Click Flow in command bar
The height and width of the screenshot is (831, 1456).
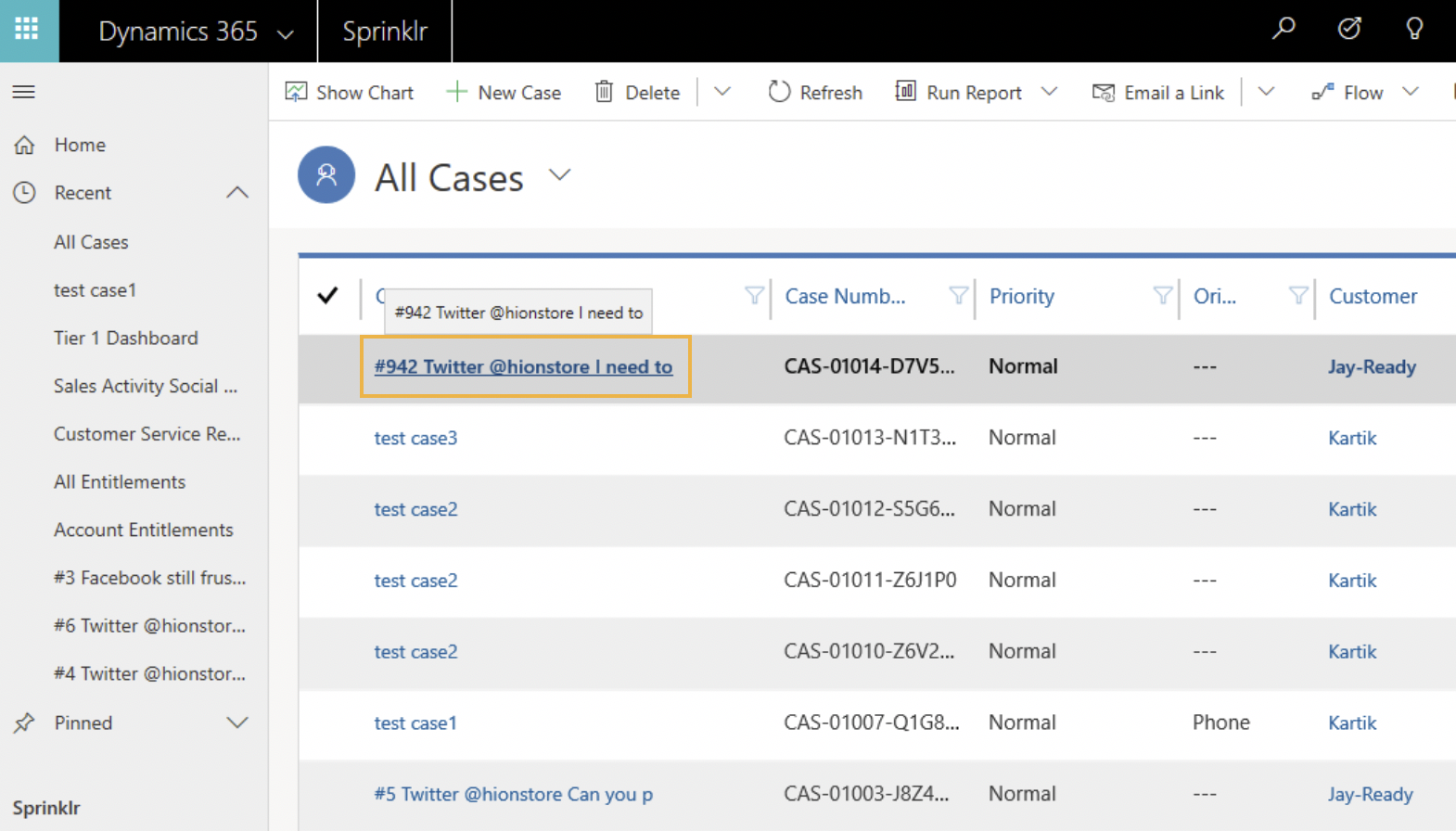[1347, 93]
